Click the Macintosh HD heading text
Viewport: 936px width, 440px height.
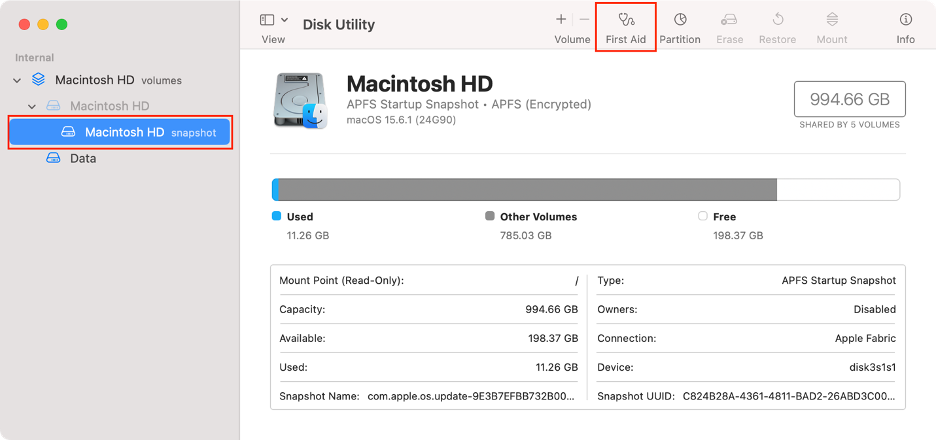(420, 83)
